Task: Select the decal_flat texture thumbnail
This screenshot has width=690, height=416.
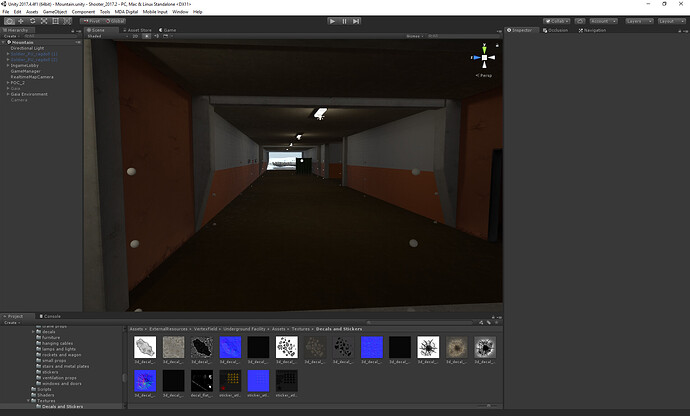Action: point(202,381)
